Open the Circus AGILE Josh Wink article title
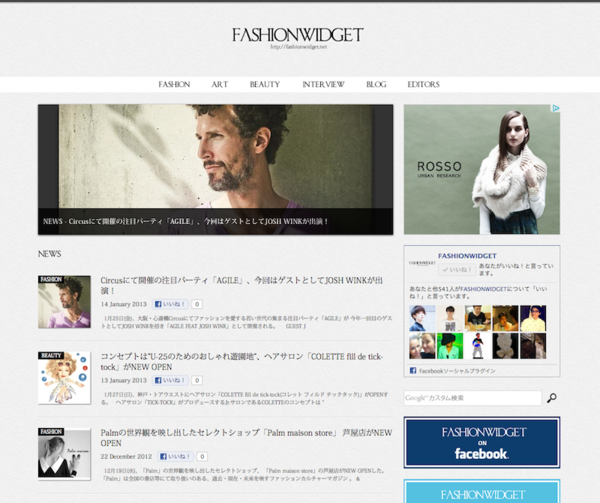 [x=241, y=285]
